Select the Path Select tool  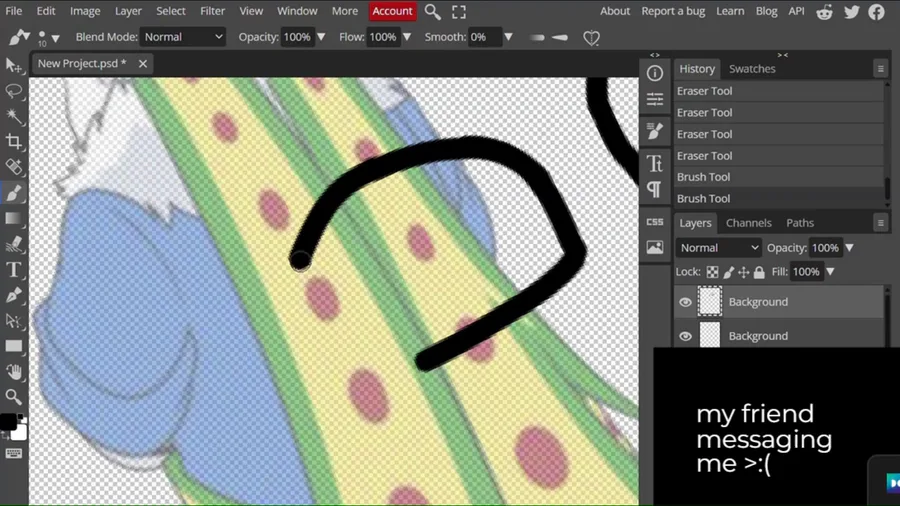13,321
